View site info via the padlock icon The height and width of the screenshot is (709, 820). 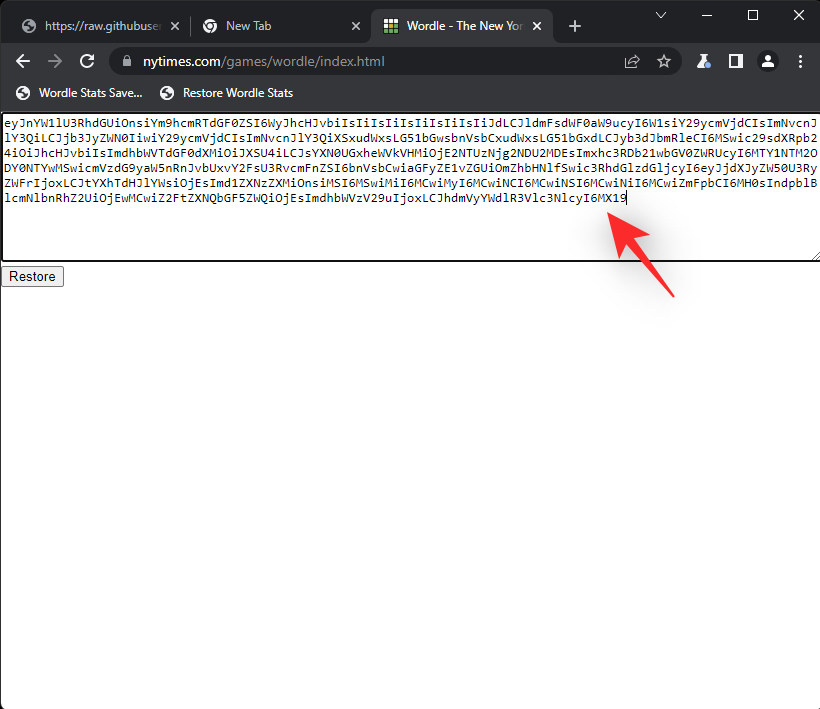pyautogui.click(x=126, y=61)
